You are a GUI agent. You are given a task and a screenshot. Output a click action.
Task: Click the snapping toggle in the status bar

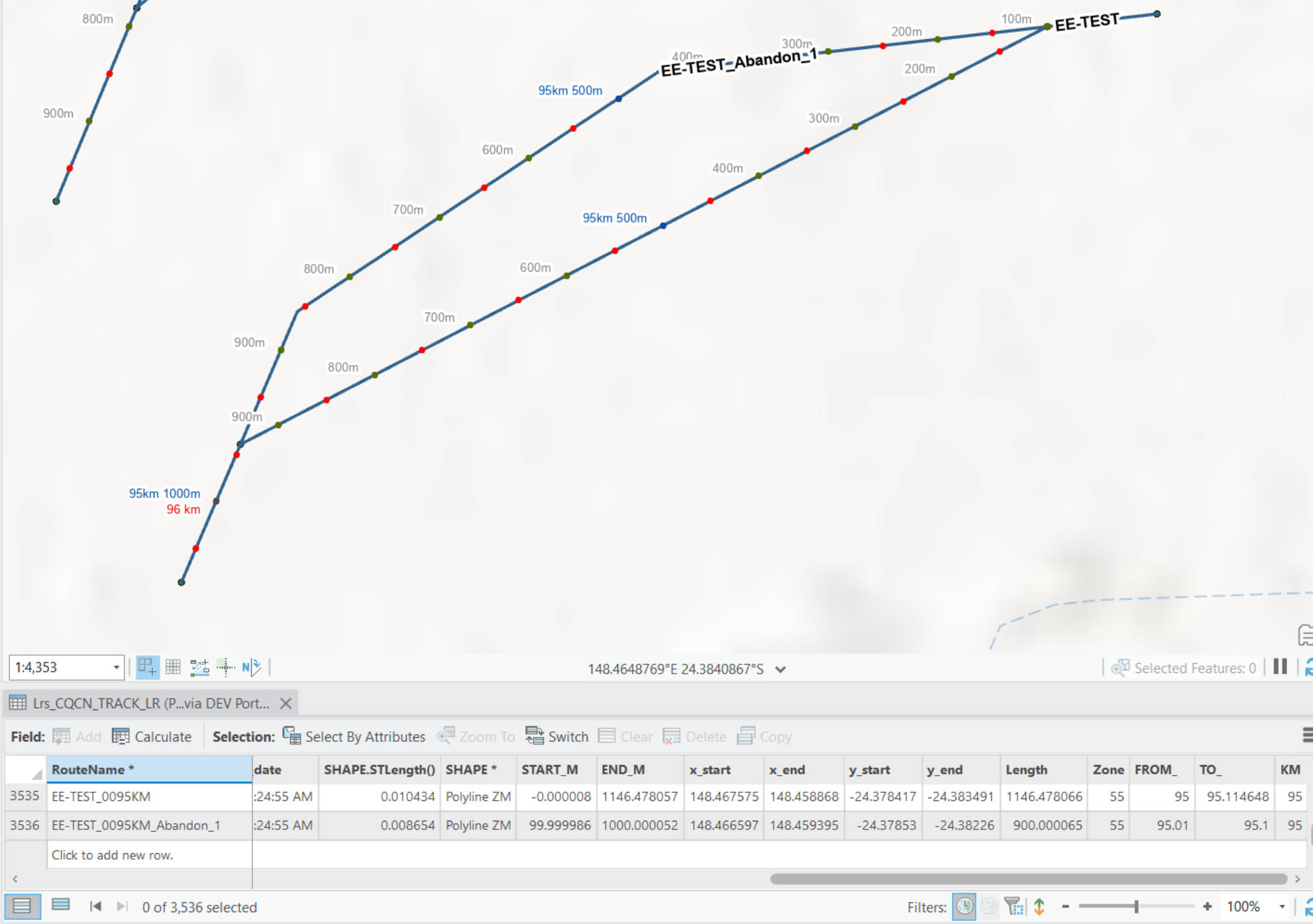pos(226,667)
